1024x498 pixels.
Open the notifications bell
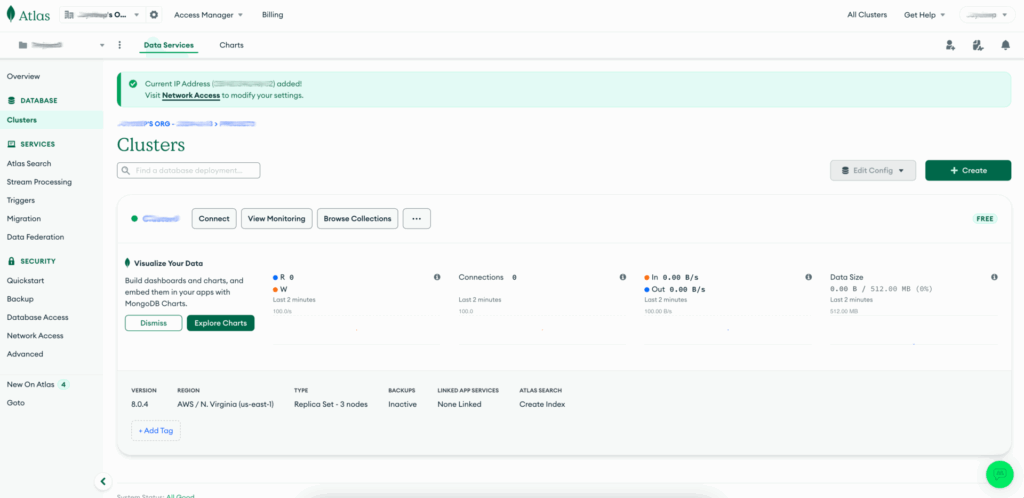click(x=1006, y=45)
